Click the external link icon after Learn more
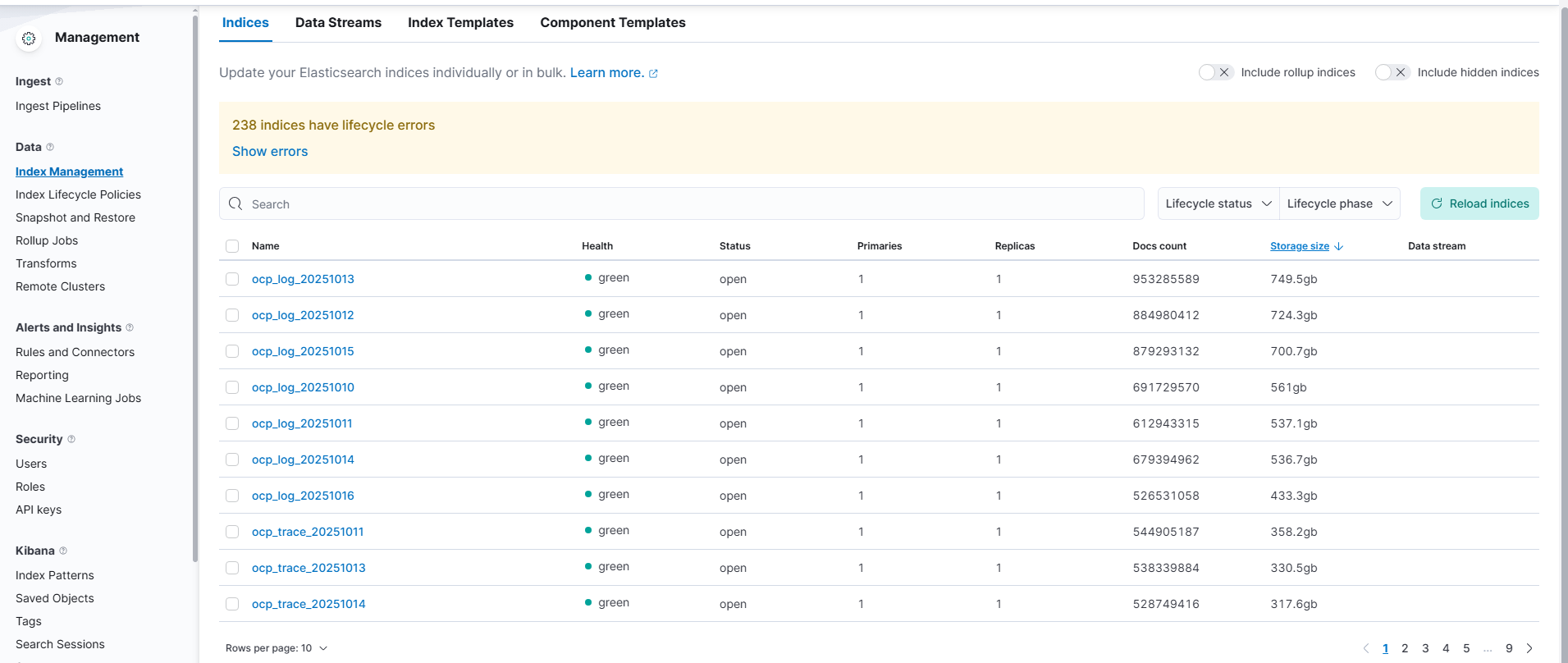The image size is (1568, 663). 654,73
